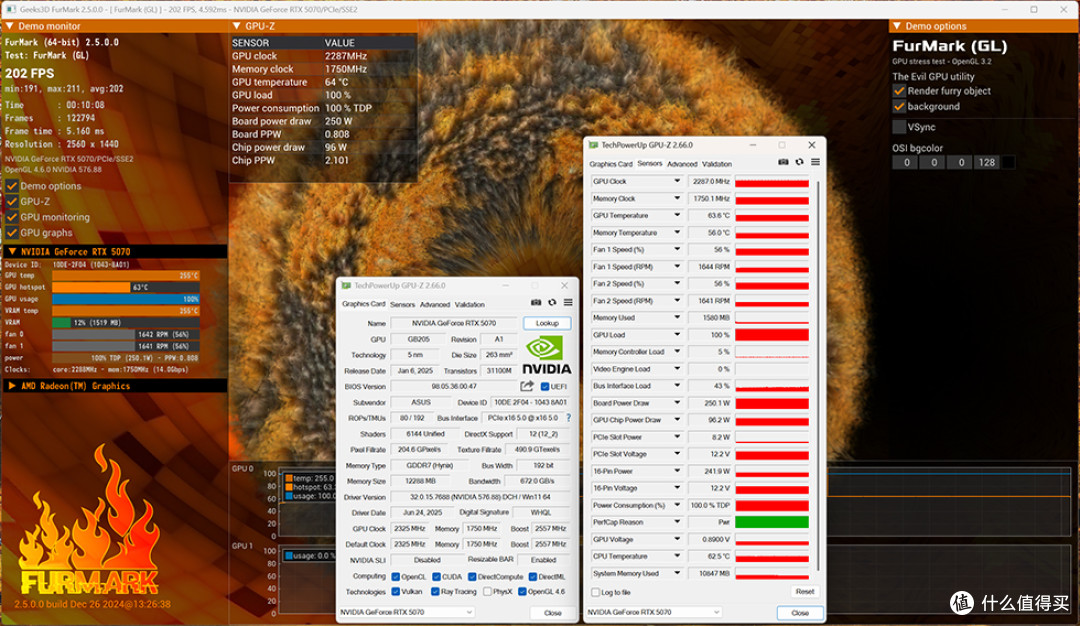
Task: Click the OSI bgcolor preview swatch
Action: pos(1008,163)
